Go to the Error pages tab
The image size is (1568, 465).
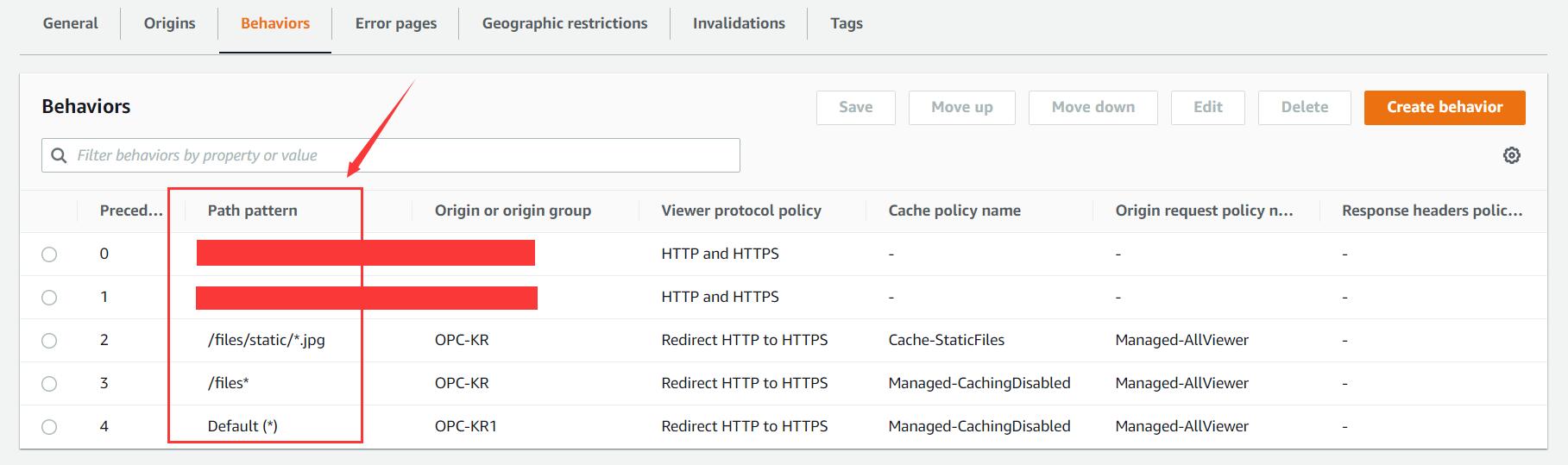point(395,23)
